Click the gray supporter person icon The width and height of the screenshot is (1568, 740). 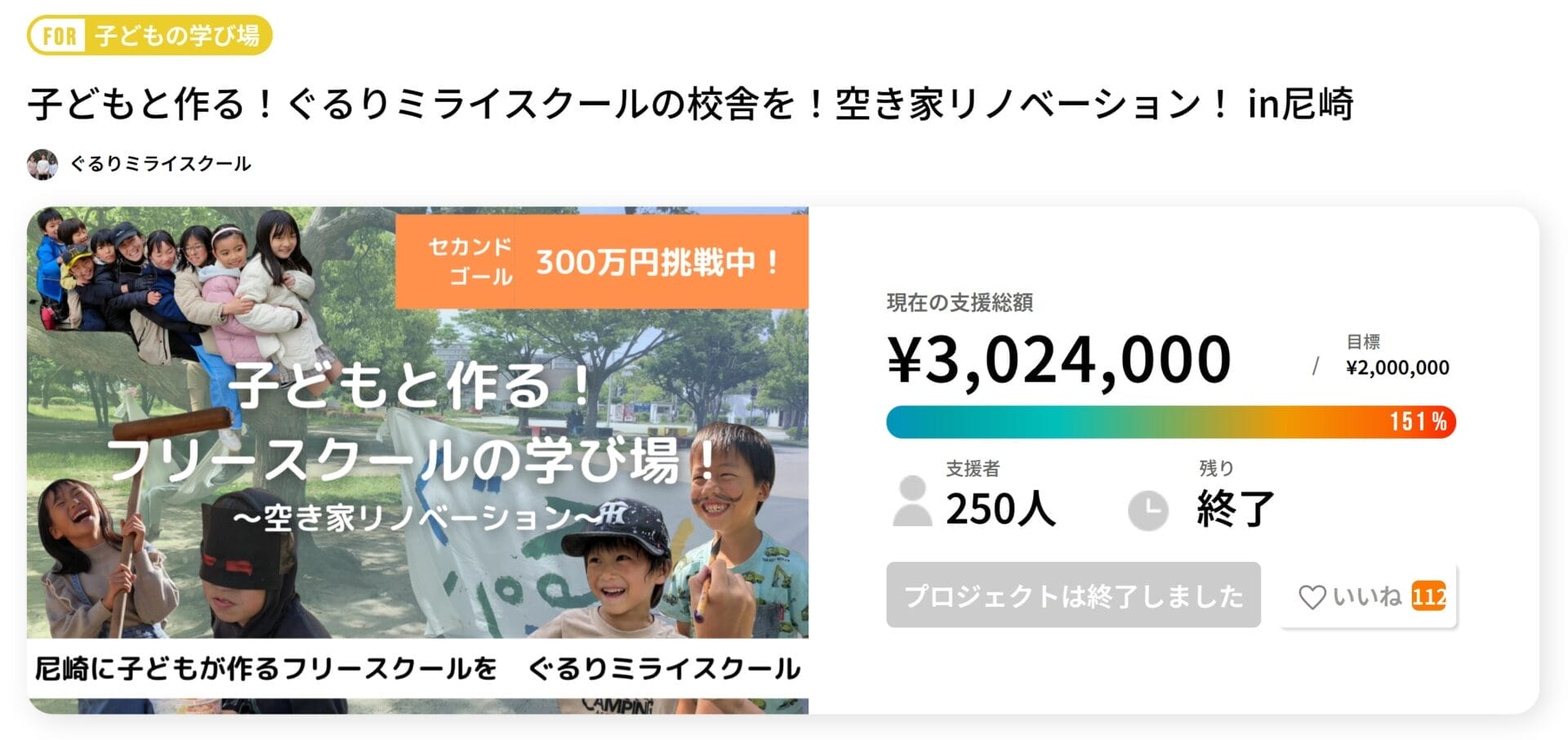coord(912,502)
